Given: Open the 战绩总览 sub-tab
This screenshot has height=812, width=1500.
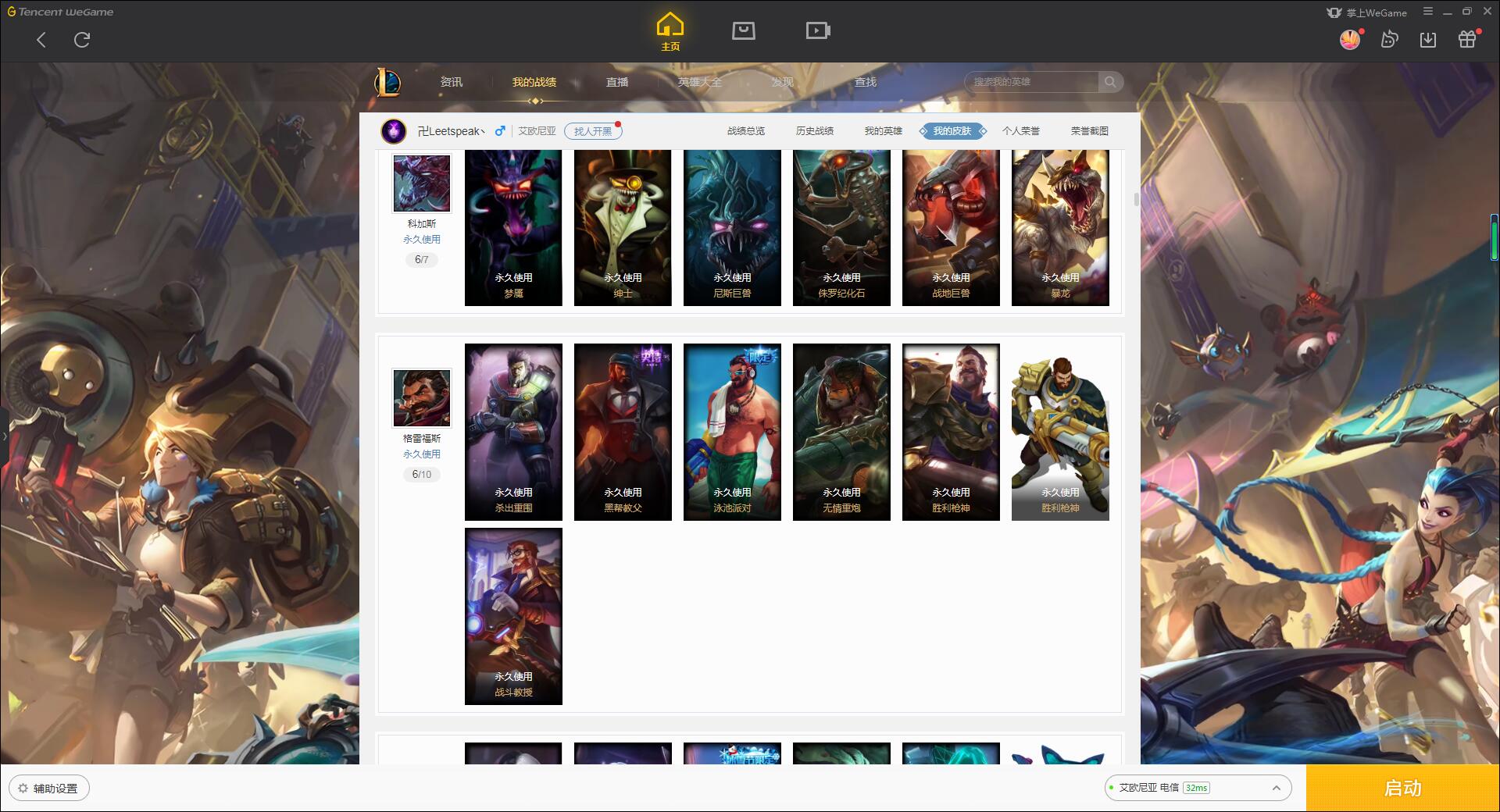Looking at the screenshot, I should 746,131.
